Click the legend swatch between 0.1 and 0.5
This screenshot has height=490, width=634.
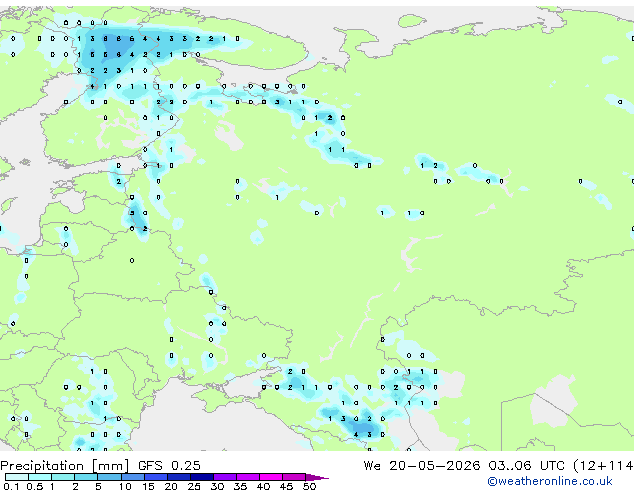(x=17, y=477)
